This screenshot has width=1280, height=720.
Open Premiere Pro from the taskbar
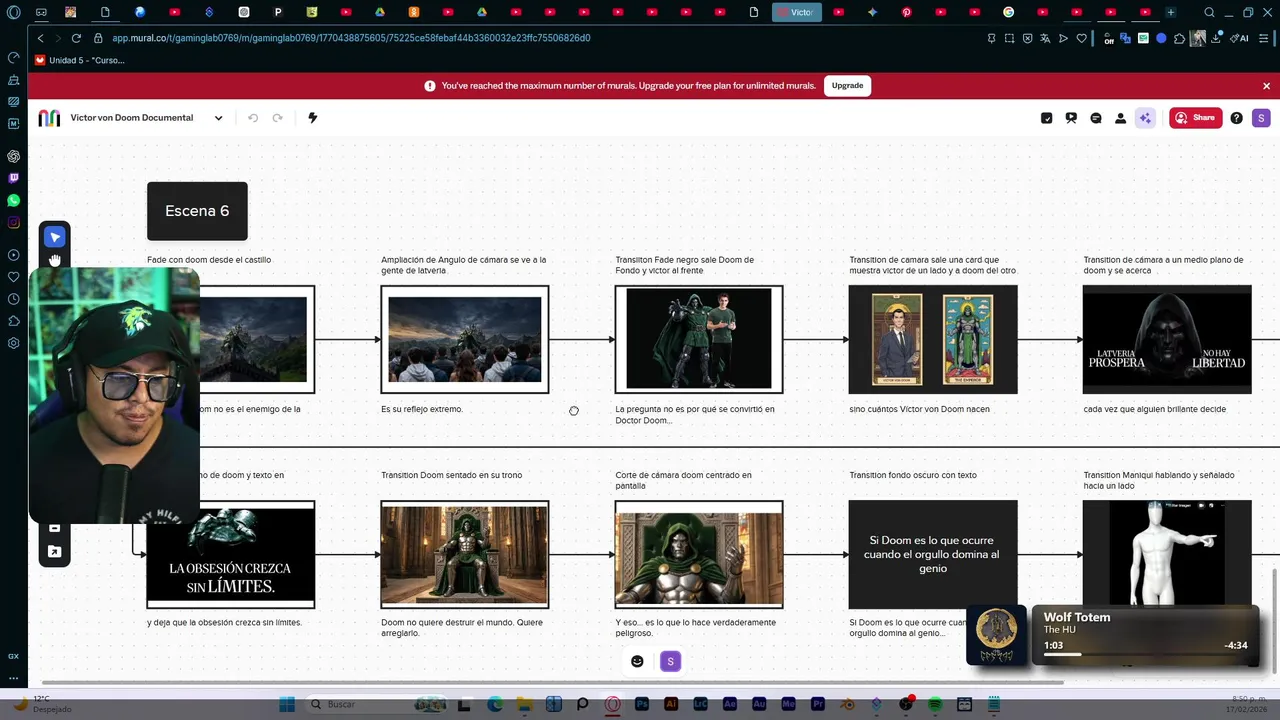[x=818, y=704]
